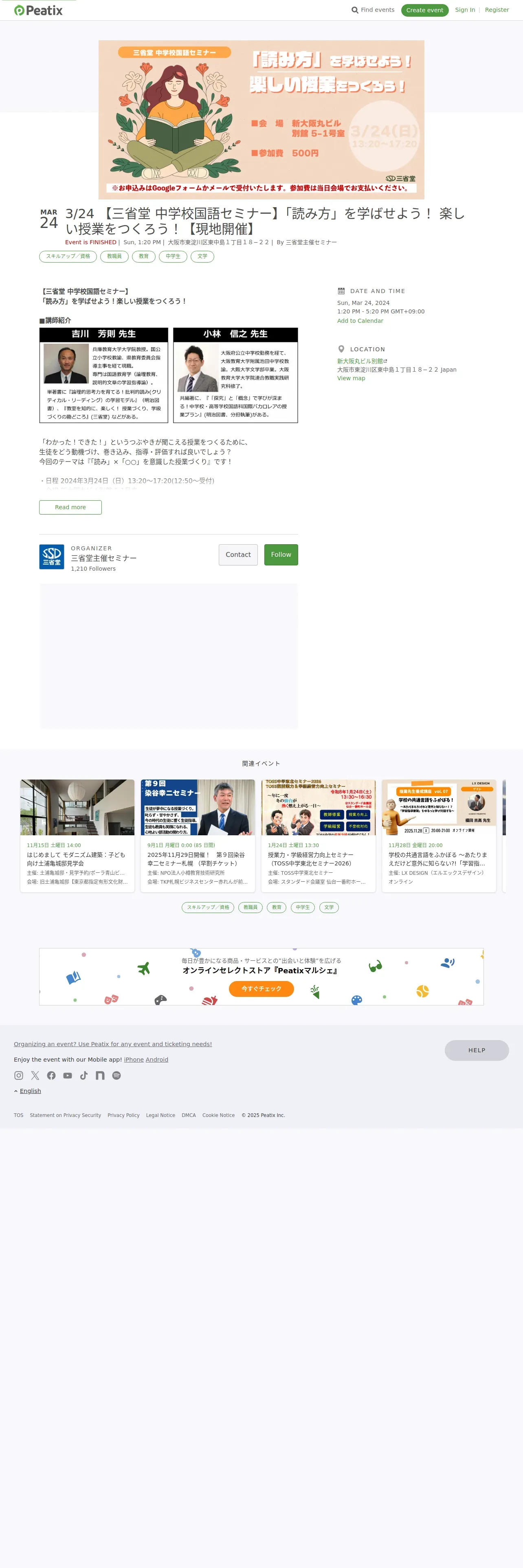Screen dimensions: 523x1568
Task: Open the Privacy Policy footer link
Action: (x=123, y=1115)
